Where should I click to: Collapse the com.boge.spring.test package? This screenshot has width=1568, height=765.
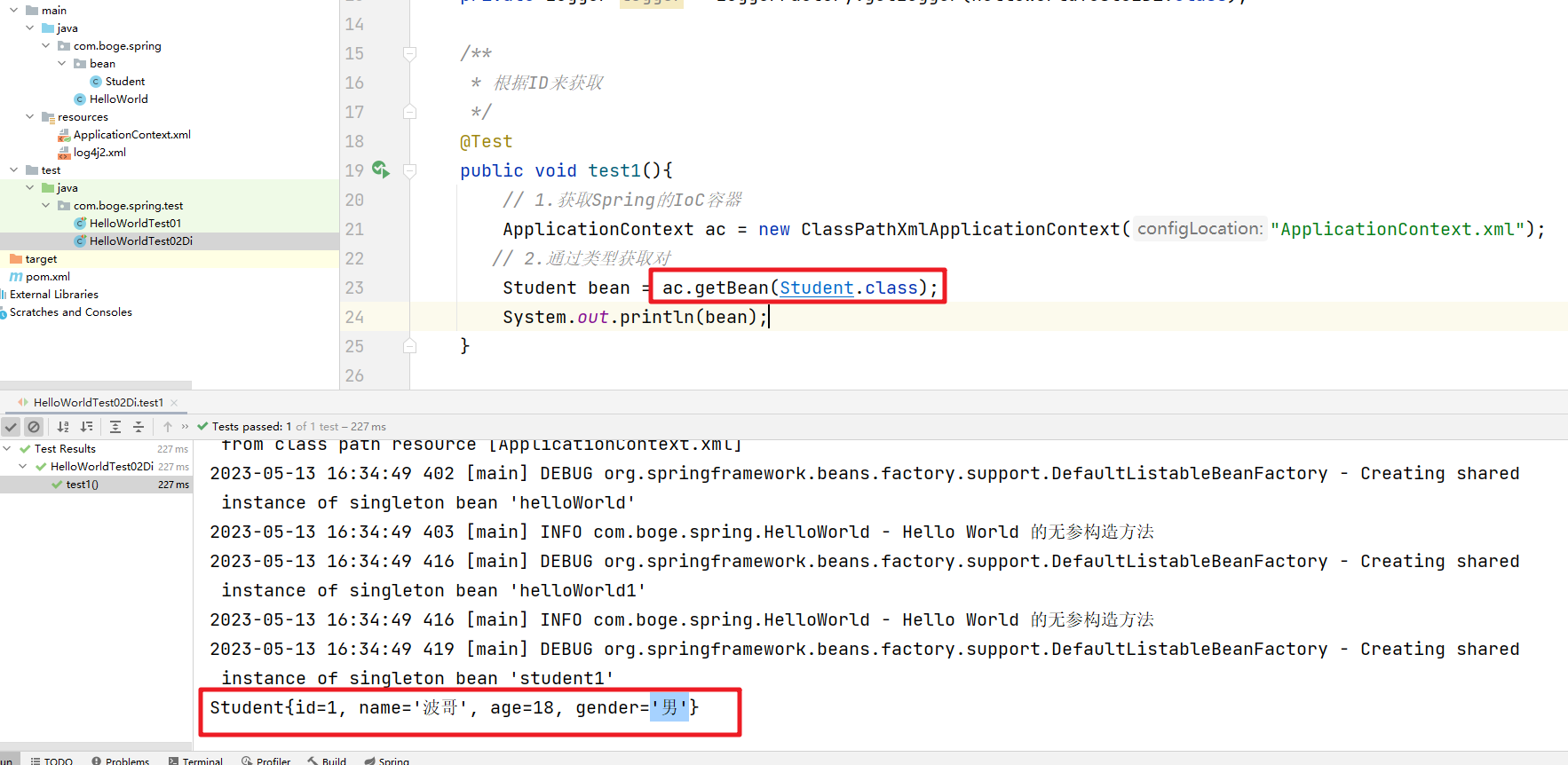click(45, 206)
